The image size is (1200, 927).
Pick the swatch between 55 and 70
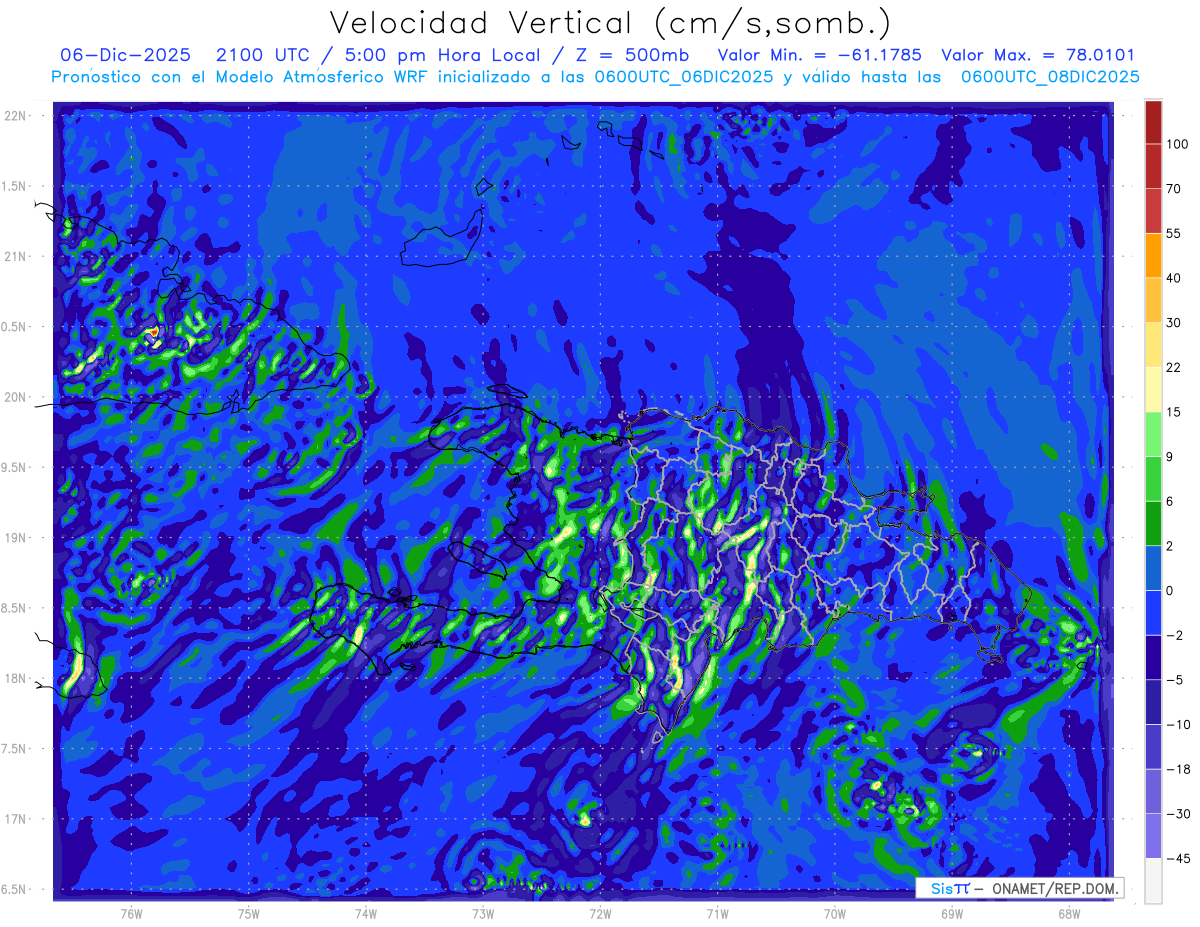[x=1153, y=210]
